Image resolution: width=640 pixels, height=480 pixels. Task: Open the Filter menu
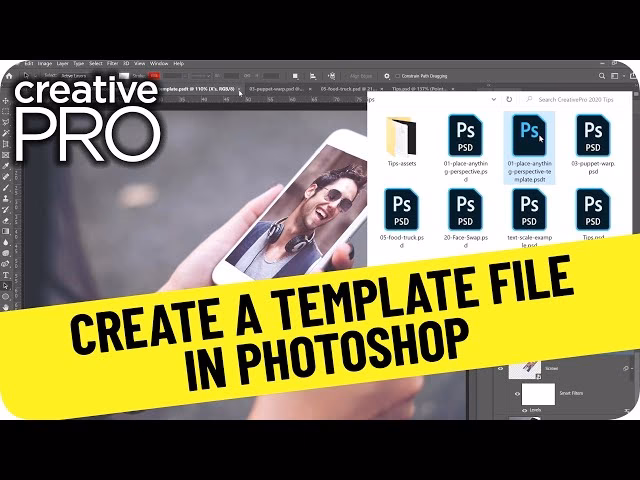tap(112, 64)
